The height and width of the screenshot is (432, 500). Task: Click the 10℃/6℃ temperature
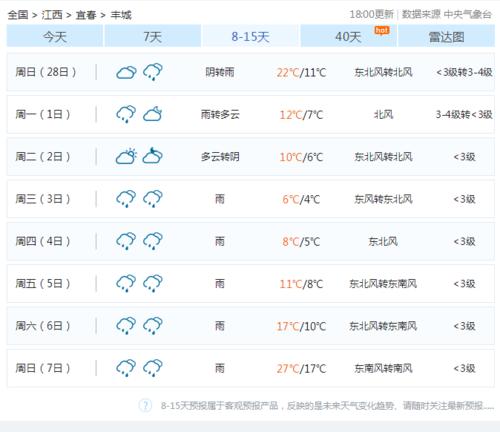tap(301, 157)
